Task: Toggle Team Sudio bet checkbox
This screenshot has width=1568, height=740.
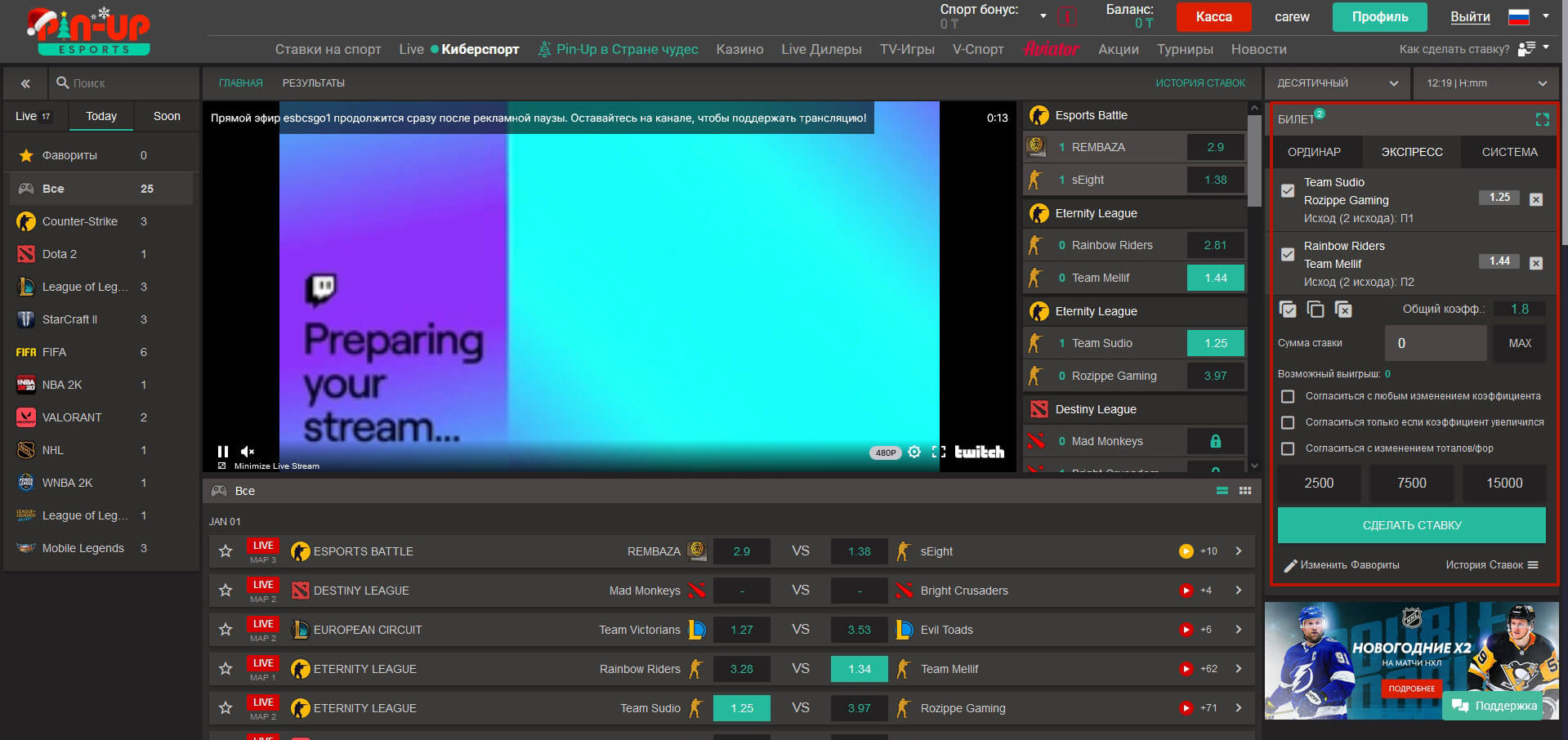Action: pos(1288,190)
